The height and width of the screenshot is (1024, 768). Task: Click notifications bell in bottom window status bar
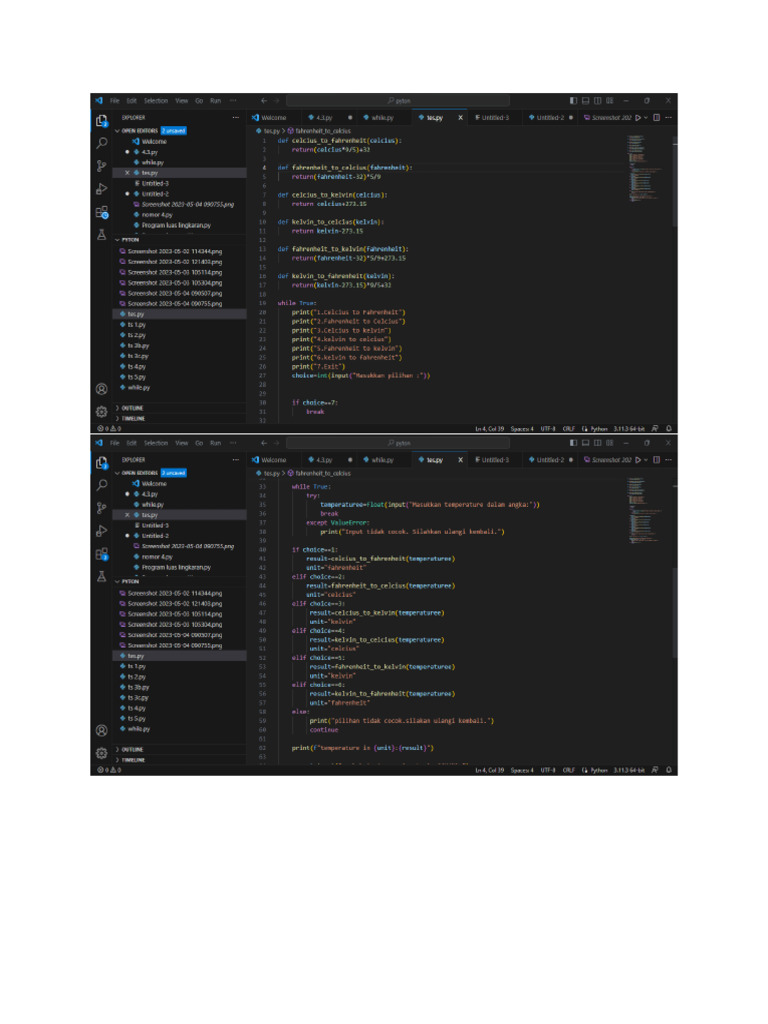click(x=668, y=770)
